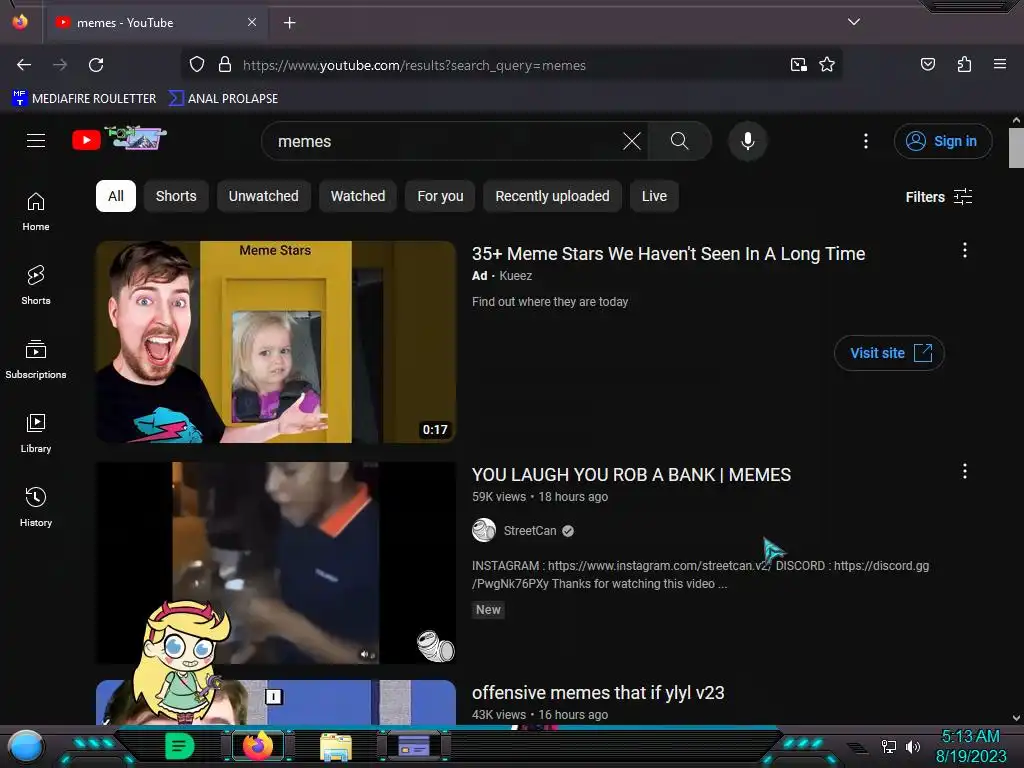This screenshot has height=768, width=1024.
Task: Open options for Meme Stars ad
Action: [965, 250]
